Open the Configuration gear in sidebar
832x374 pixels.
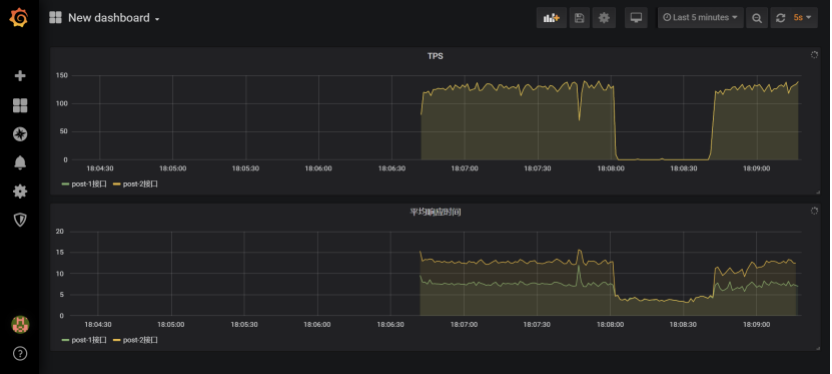(x=20, y=191)
